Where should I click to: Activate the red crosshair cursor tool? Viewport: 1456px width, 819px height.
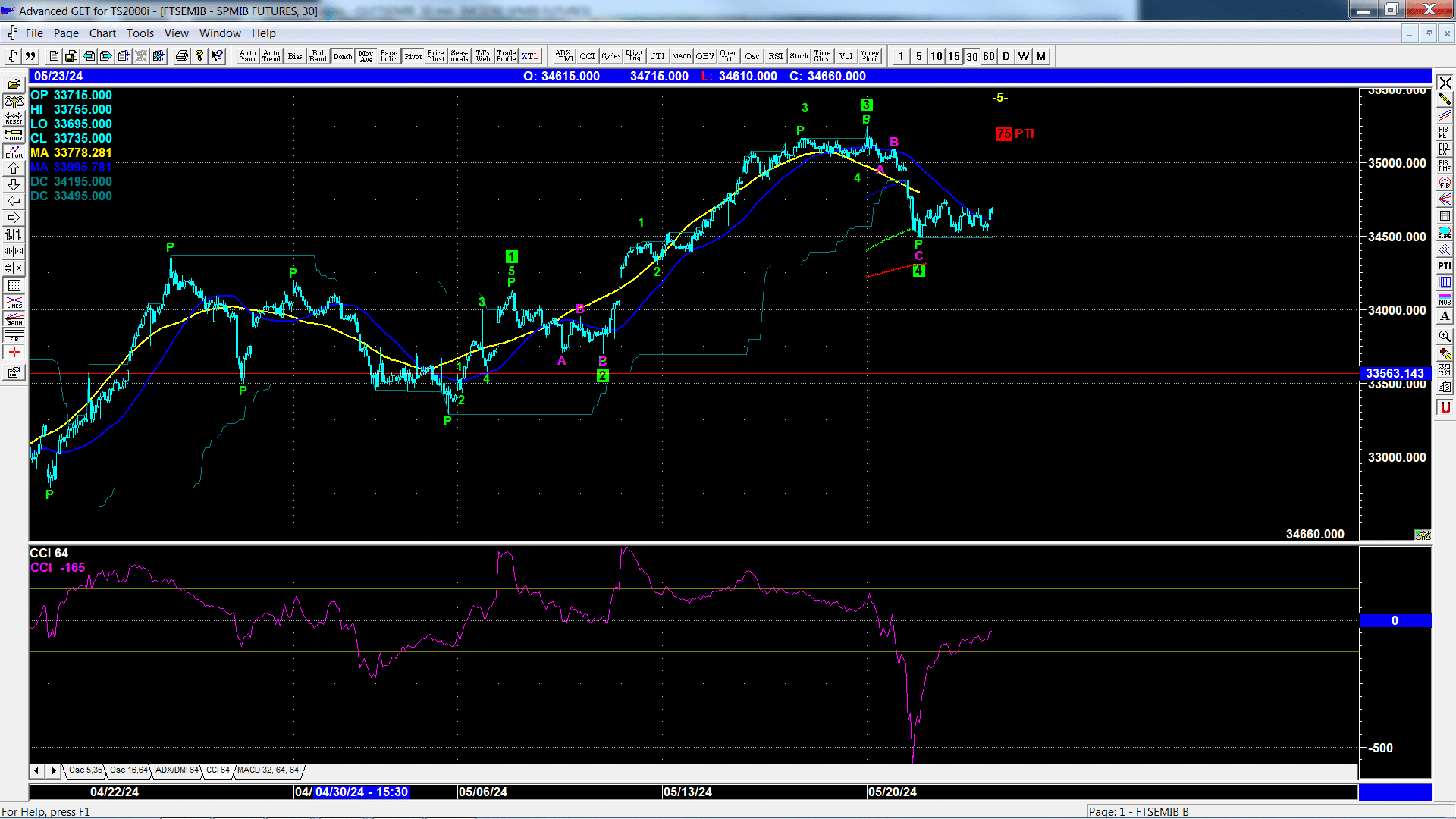(x=14, y=352)
